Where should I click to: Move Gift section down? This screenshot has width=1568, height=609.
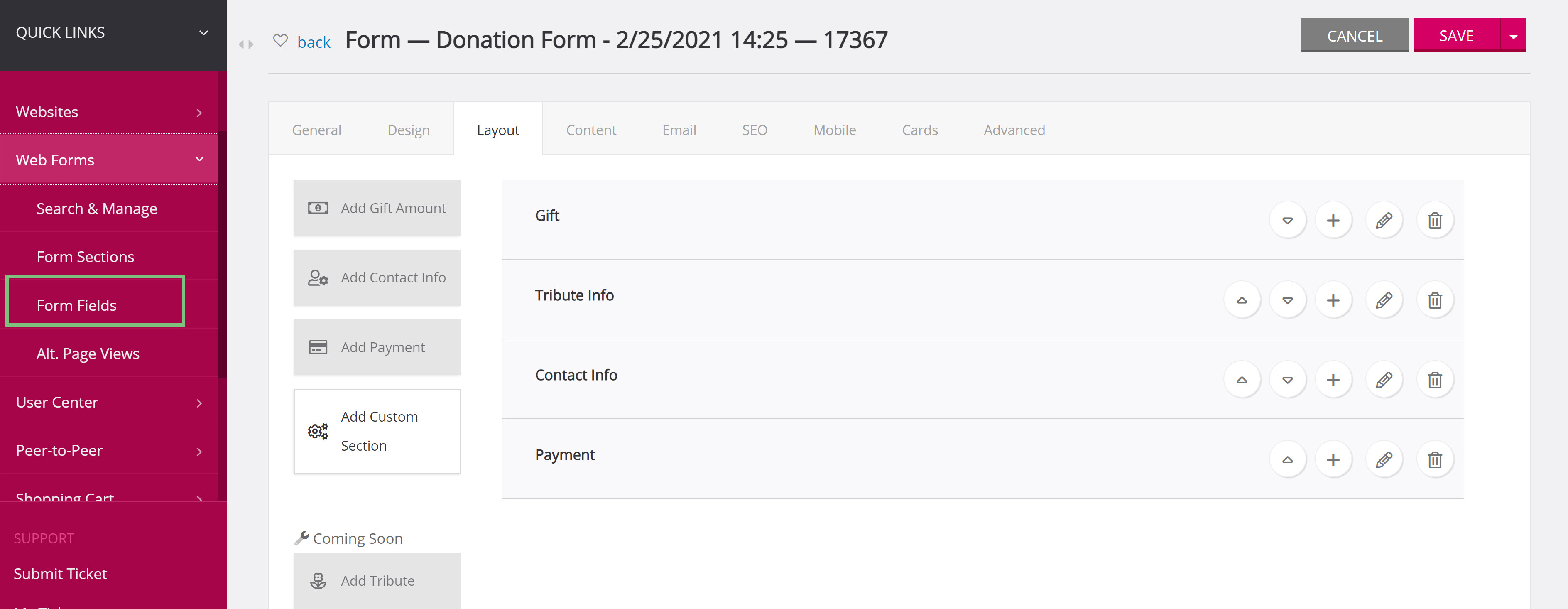click(1287, 220)
